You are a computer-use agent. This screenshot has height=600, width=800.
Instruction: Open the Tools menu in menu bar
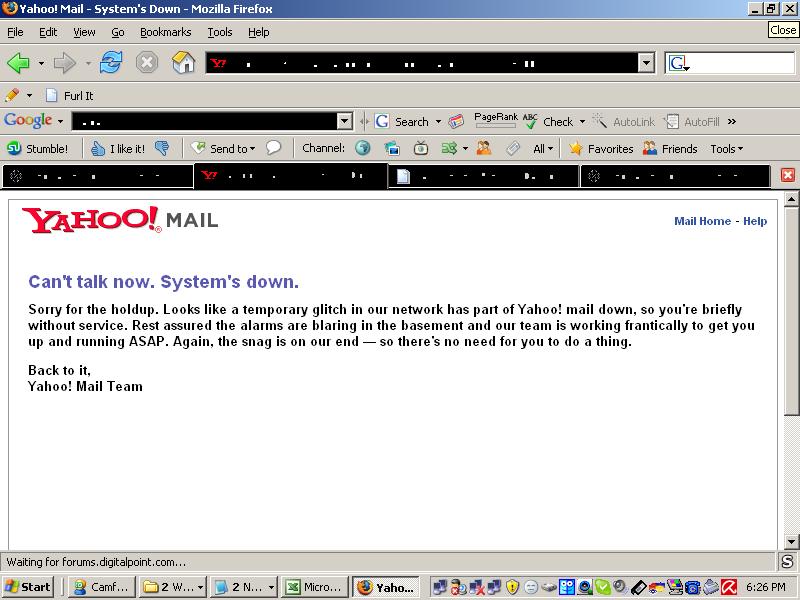click(220, 32)
